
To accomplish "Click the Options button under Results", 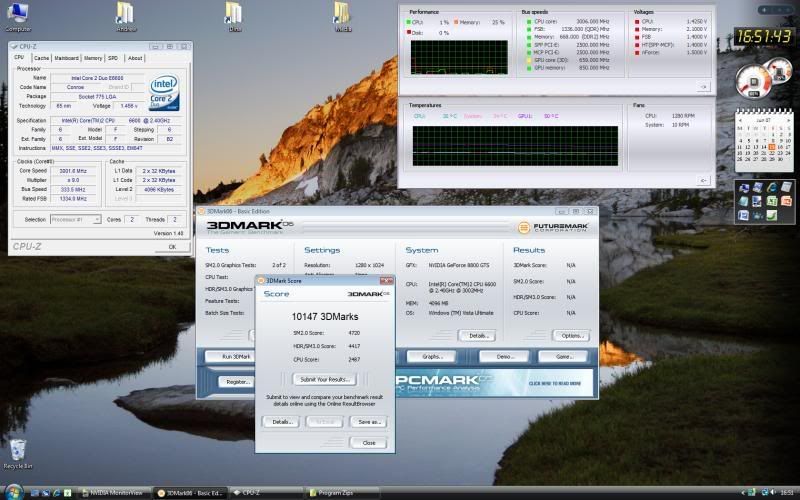I will click(571, 336).
